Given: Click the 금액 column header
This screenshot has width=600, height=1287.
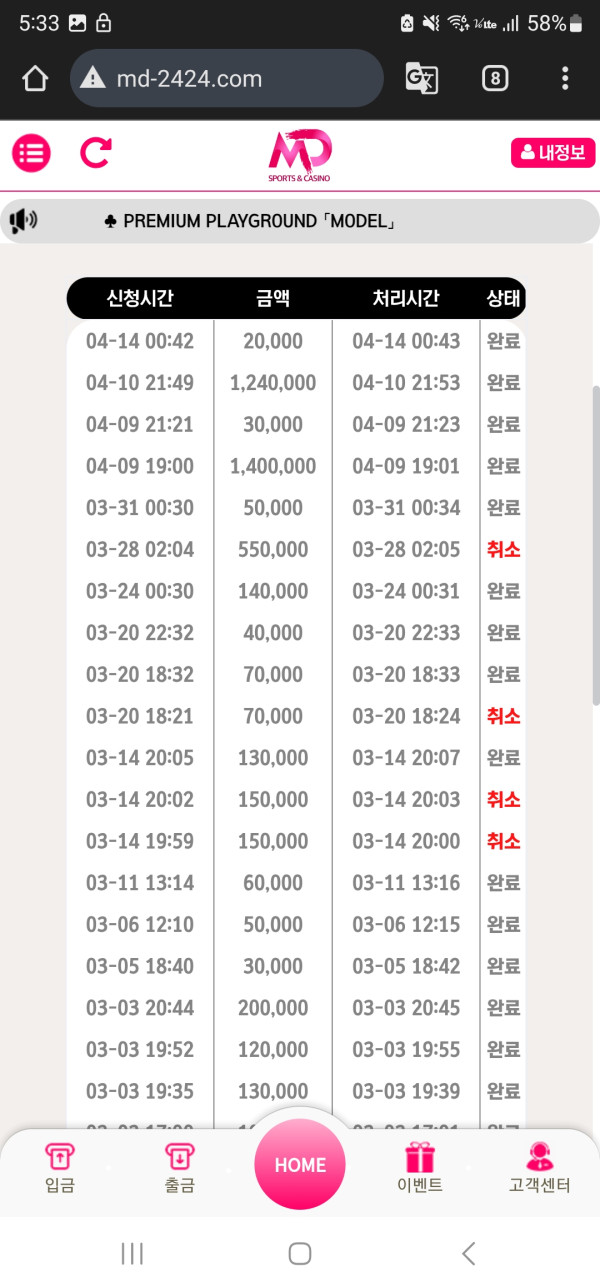Looking at the screenshot, I should tap(273, 298).
